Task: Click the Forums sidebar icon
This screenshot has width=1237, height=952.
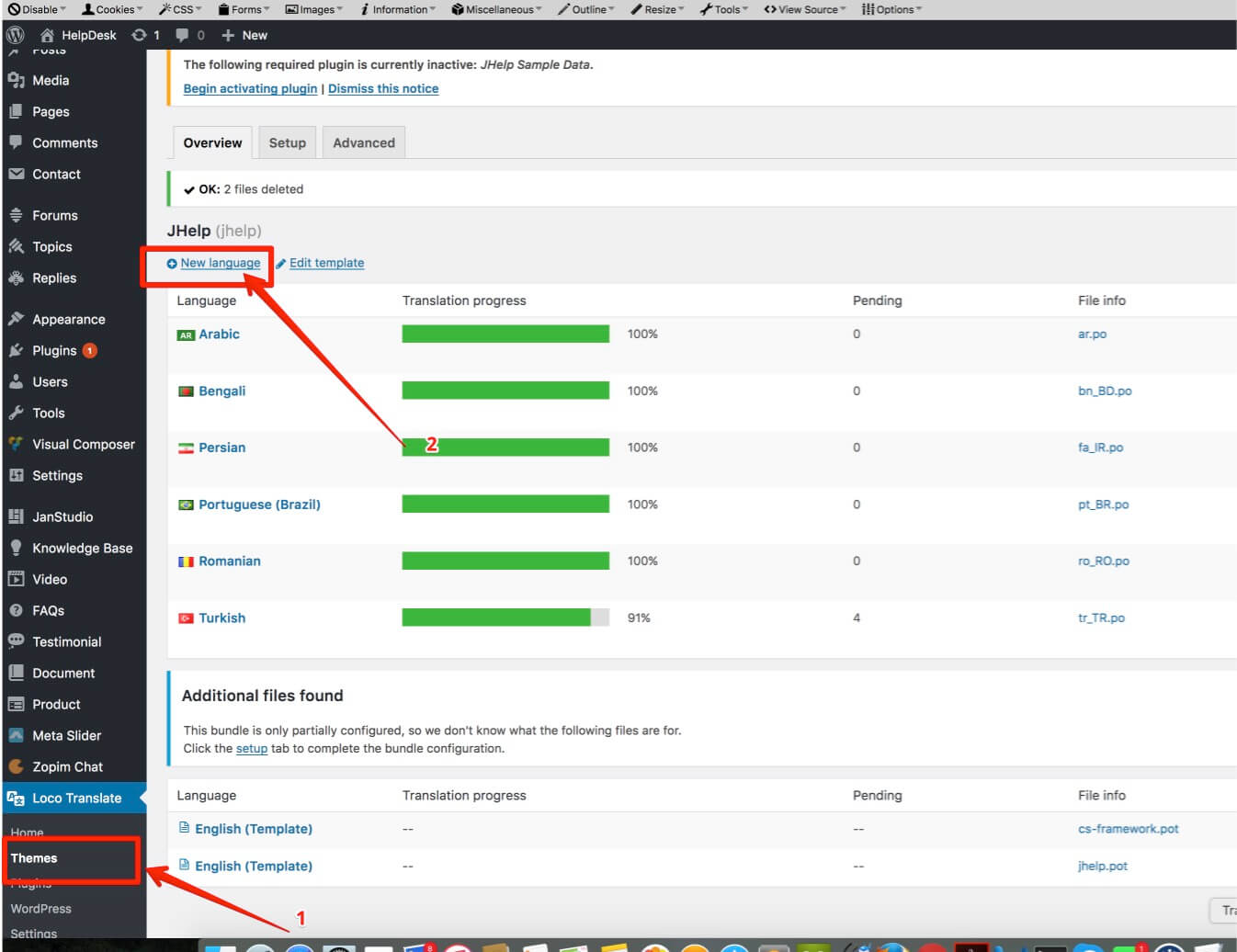Action: 16,215
